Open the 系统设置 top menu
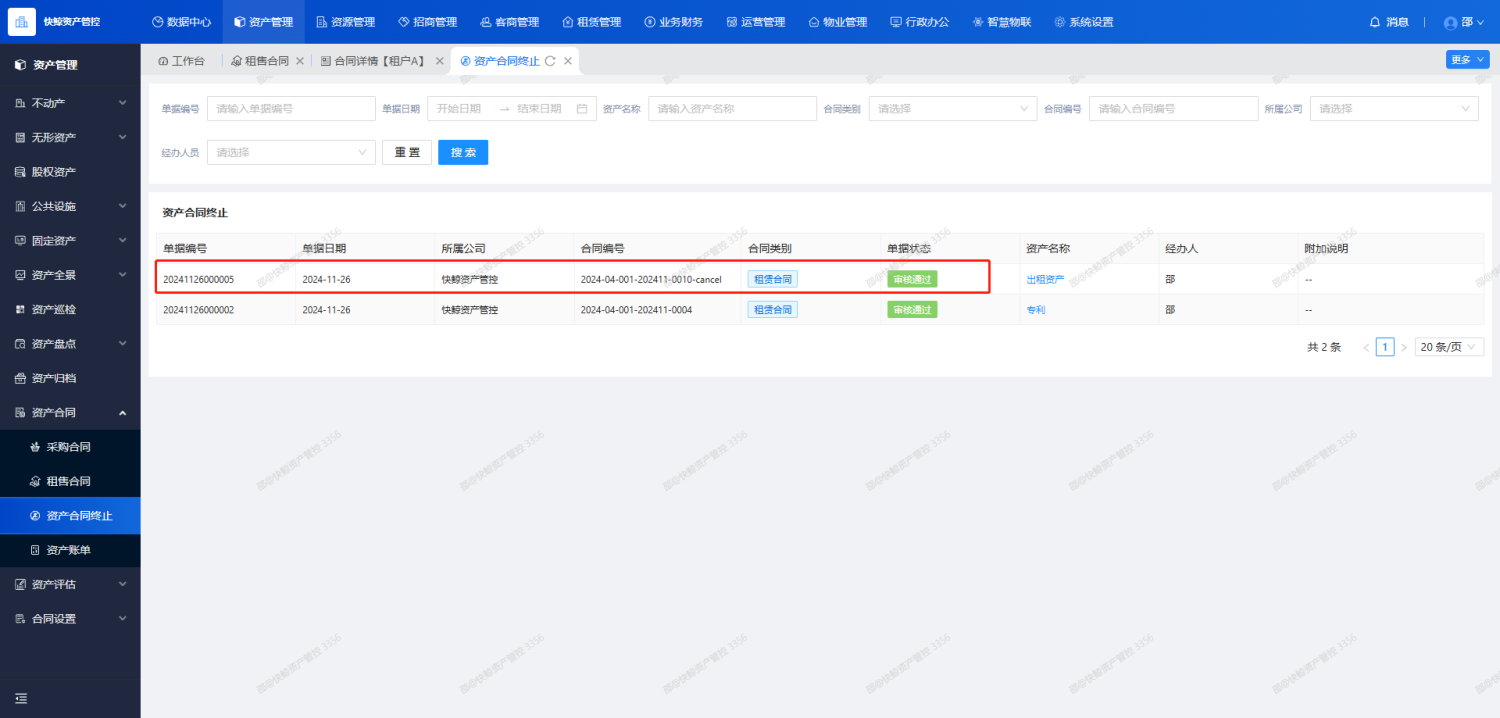The width and height of the screenshot is (1500, 718). tap(1083, 22)
